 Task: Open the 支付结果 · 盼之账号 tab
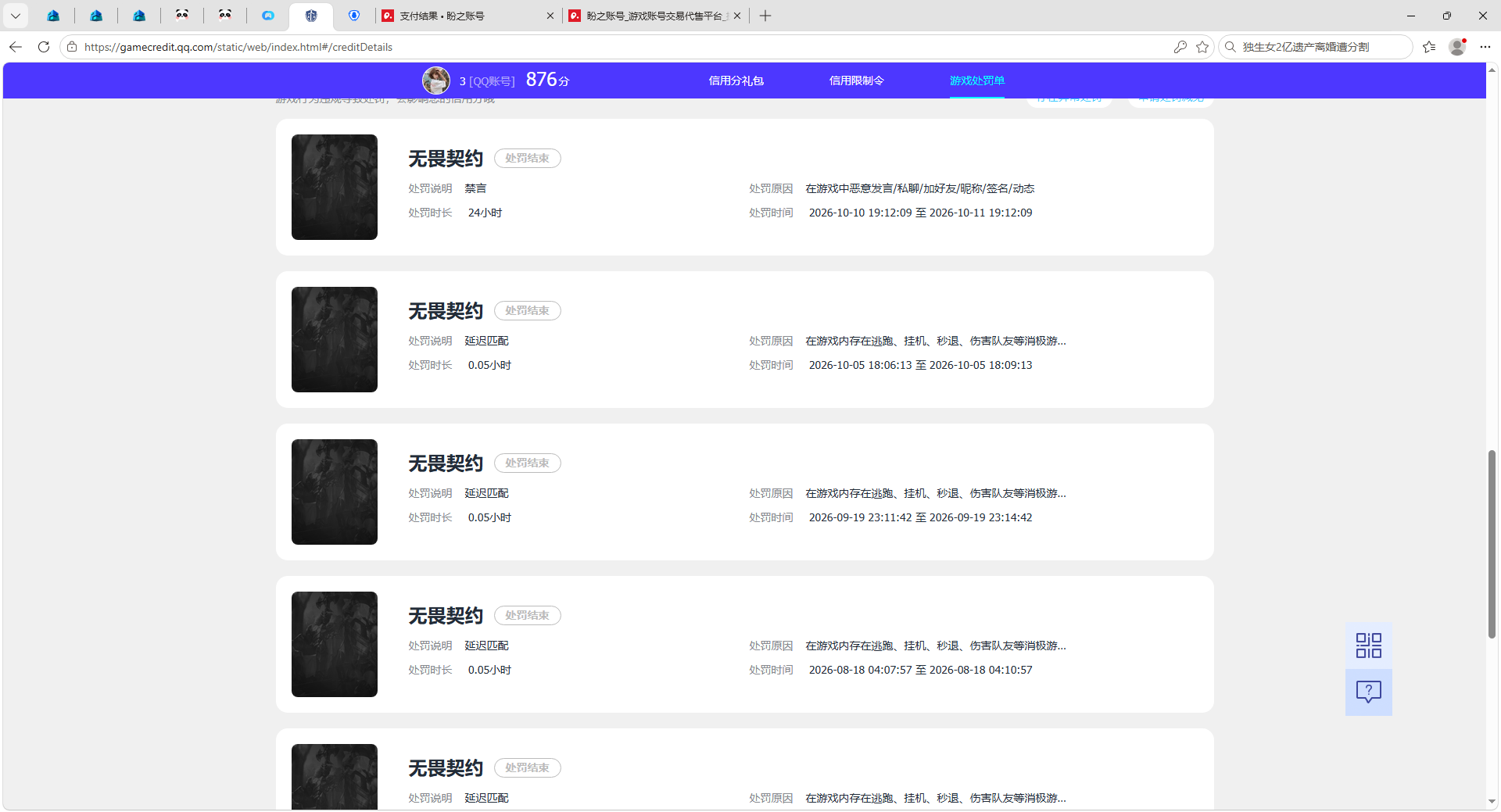pyautogui.click(x=467, y=16)
